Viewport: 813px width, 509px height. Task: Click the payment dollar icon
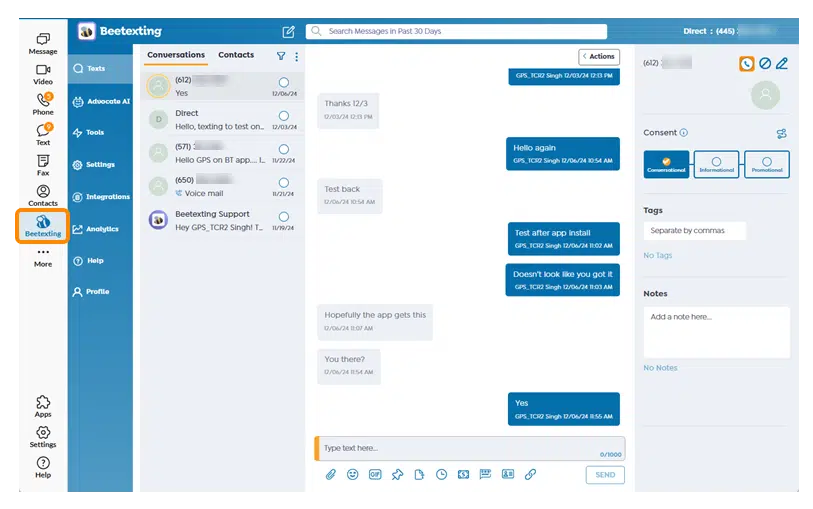(464, 474)
